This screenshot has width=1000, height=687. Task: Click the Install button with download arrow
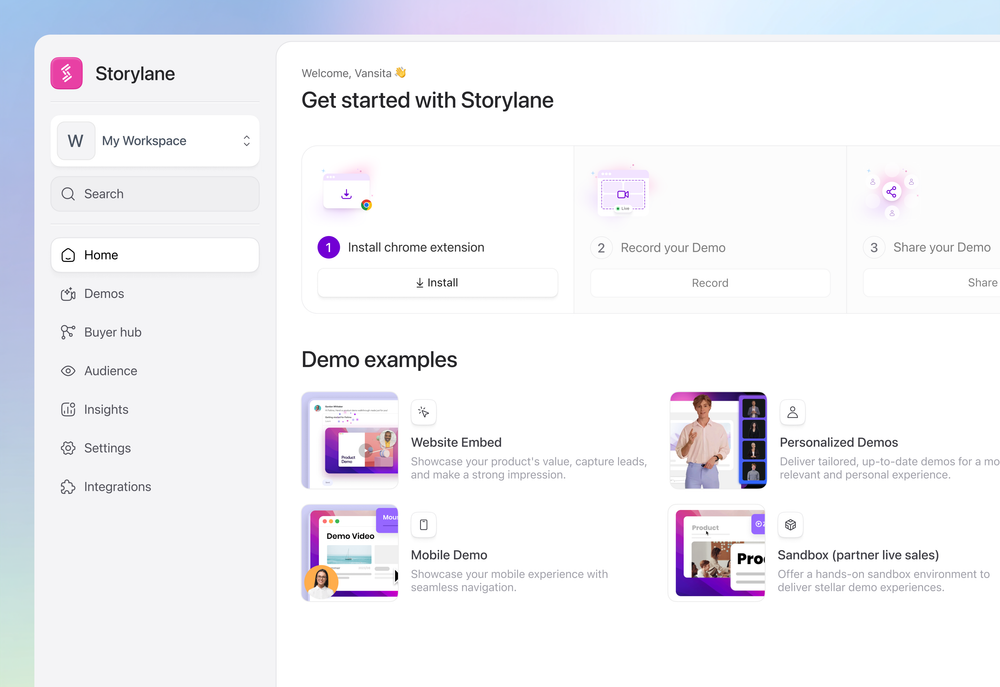(438, 283)
